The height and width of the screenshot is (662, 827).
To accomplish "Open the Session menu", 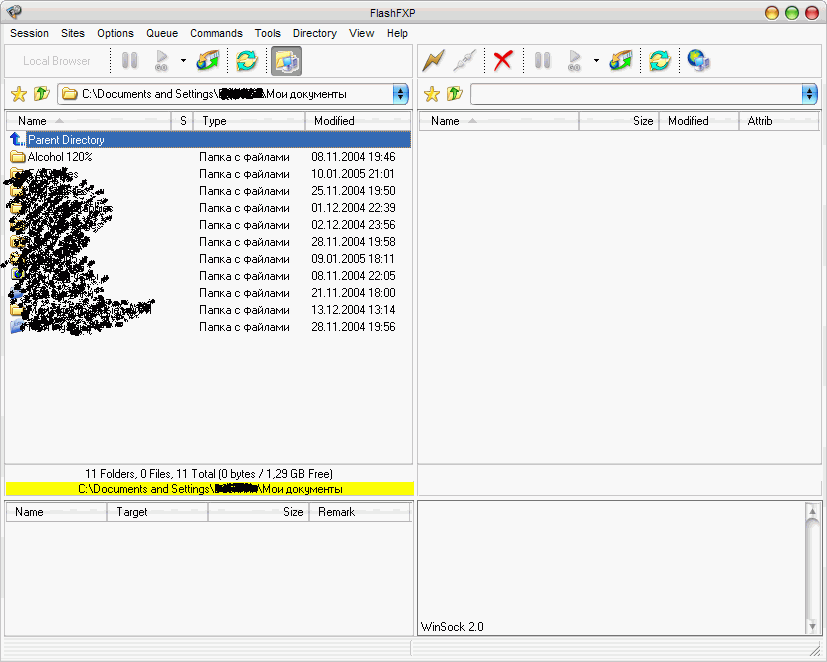I will pos(30,33).
